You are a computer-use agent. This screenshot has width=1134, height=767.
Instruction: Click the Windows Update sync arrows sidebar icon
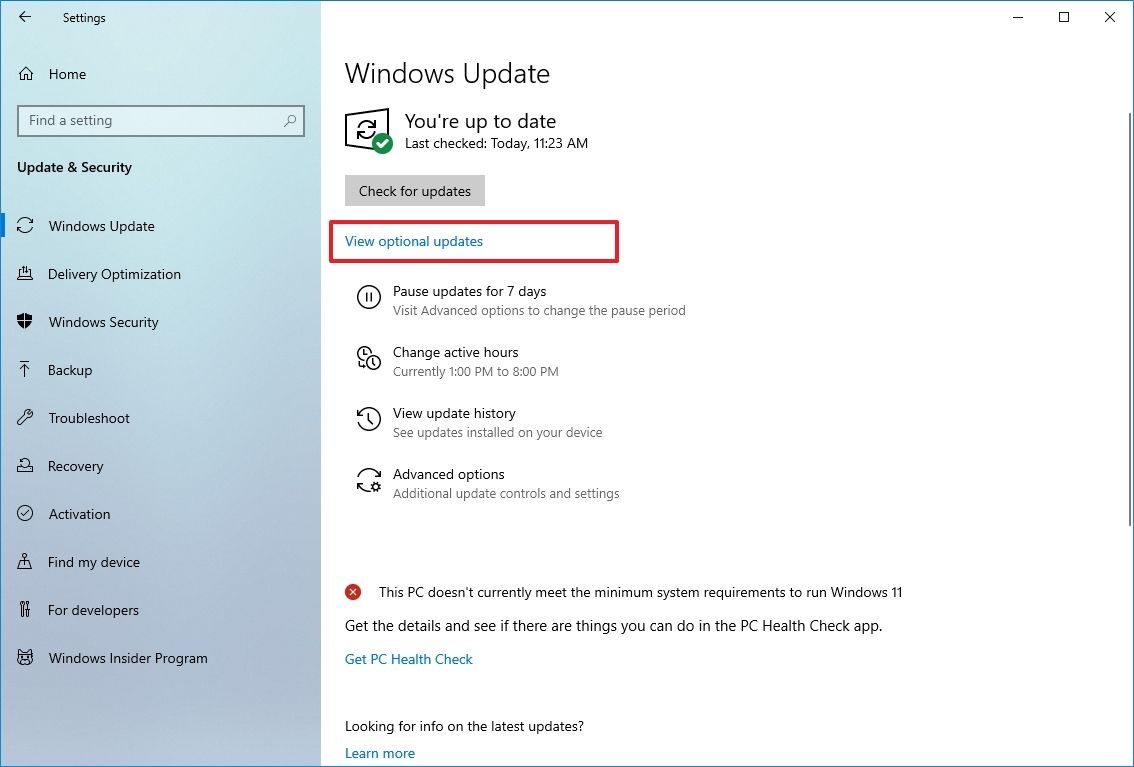pos(25,226)
